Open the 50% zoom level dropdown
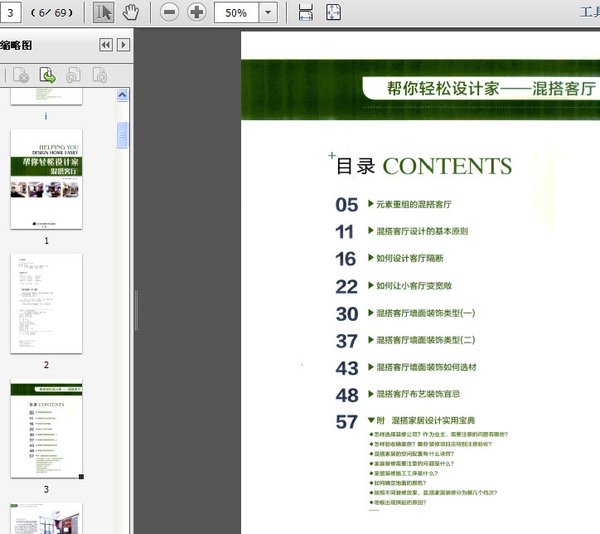This screenshot has width=600, height=534. (x=268, y=13)
